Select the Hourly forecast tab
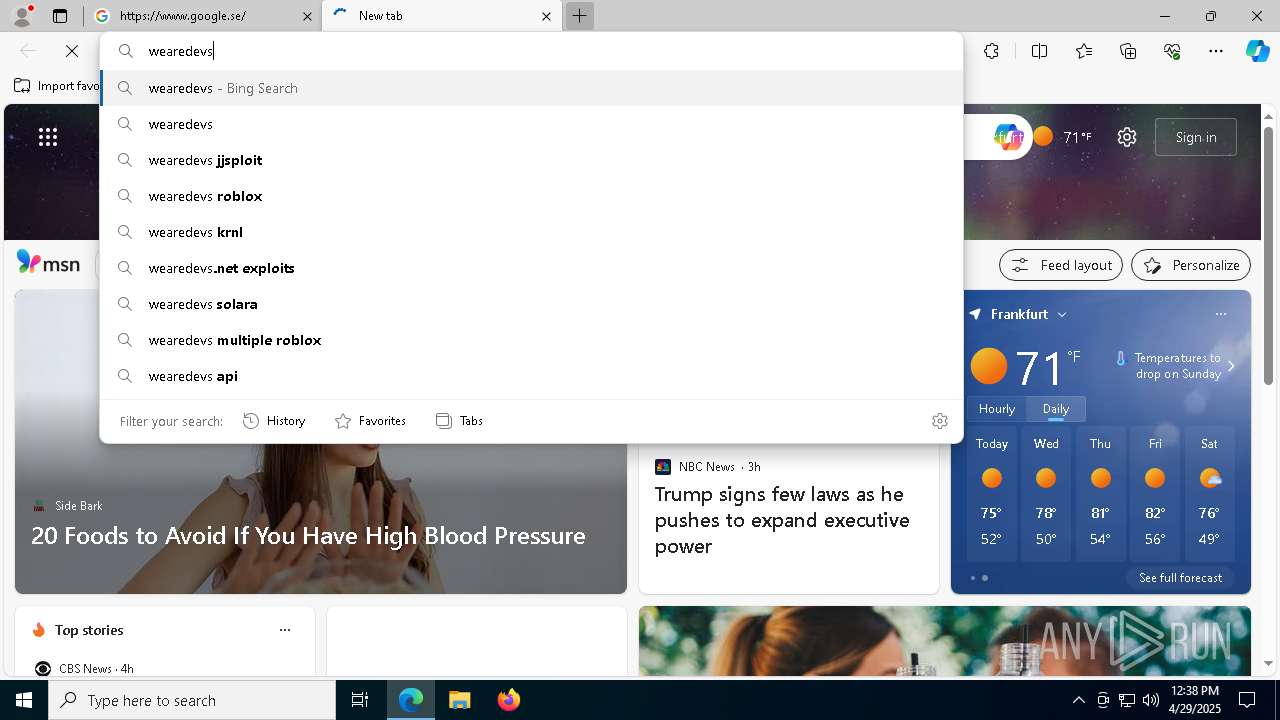Image resolution: width=1280 pixels, height=720 pixels. tap(997, 409)
